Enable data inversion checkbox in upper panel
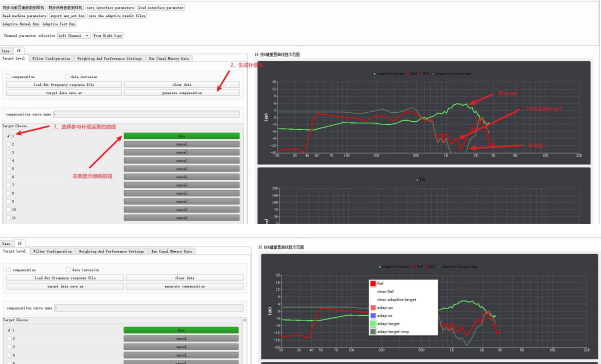This screenshot has height=364, width=601. click(x=67, y=77)
